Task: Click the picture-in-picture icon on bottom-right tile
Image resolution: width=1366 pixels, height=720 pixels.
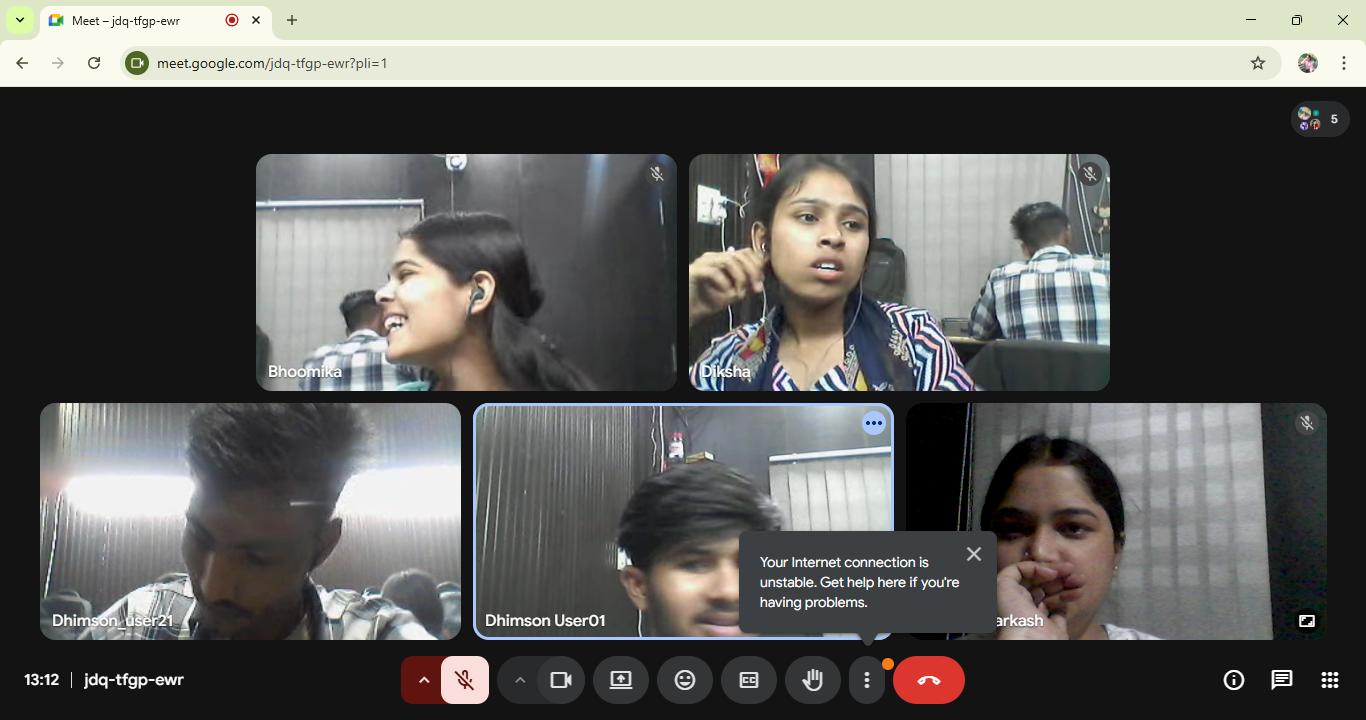Action: 1306,621
